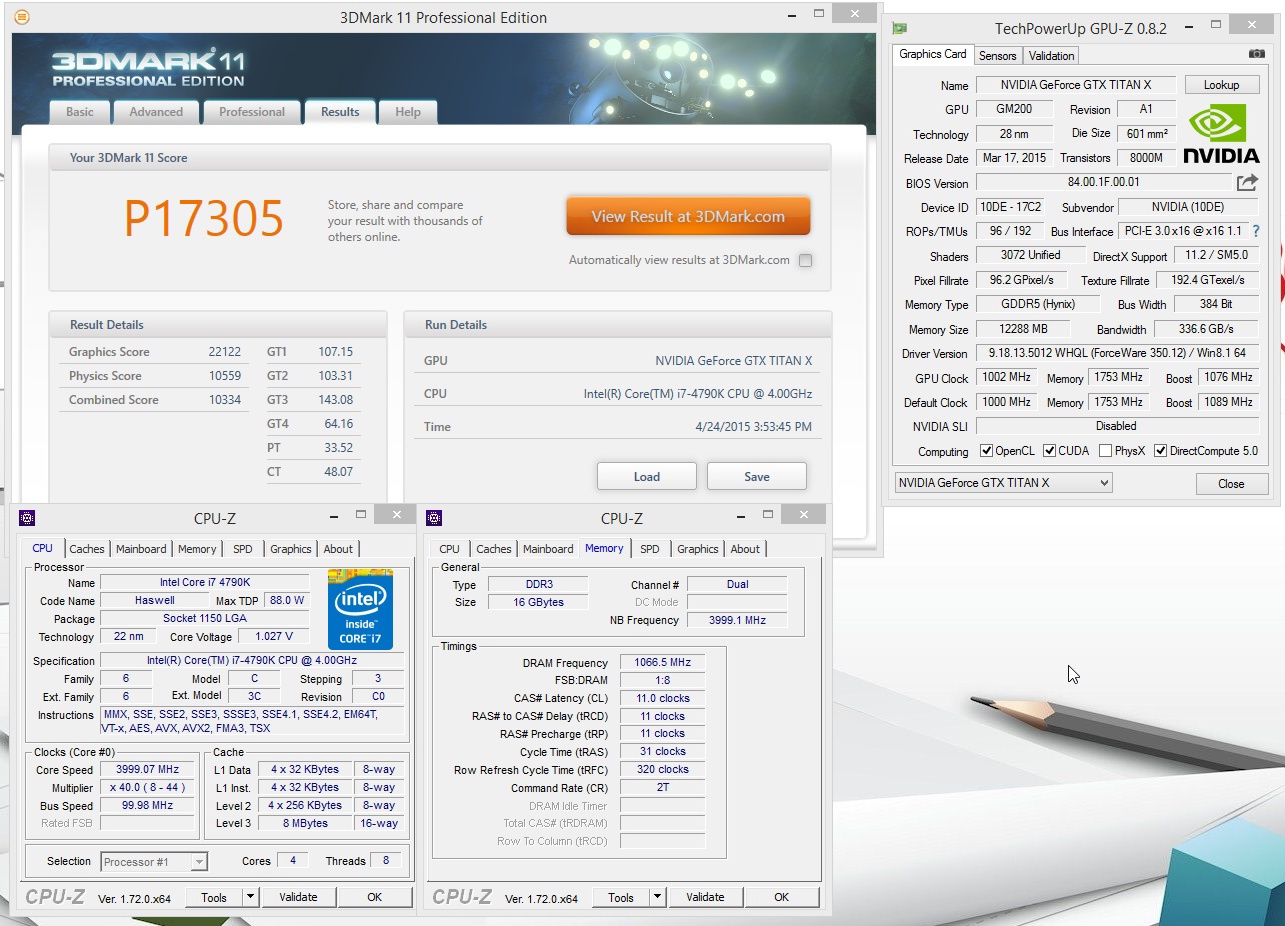This screenshot has height=926, width=1285.
Task: Click the DRAM Frequency 1066.5 MHz field
Action: coord(662,662)
